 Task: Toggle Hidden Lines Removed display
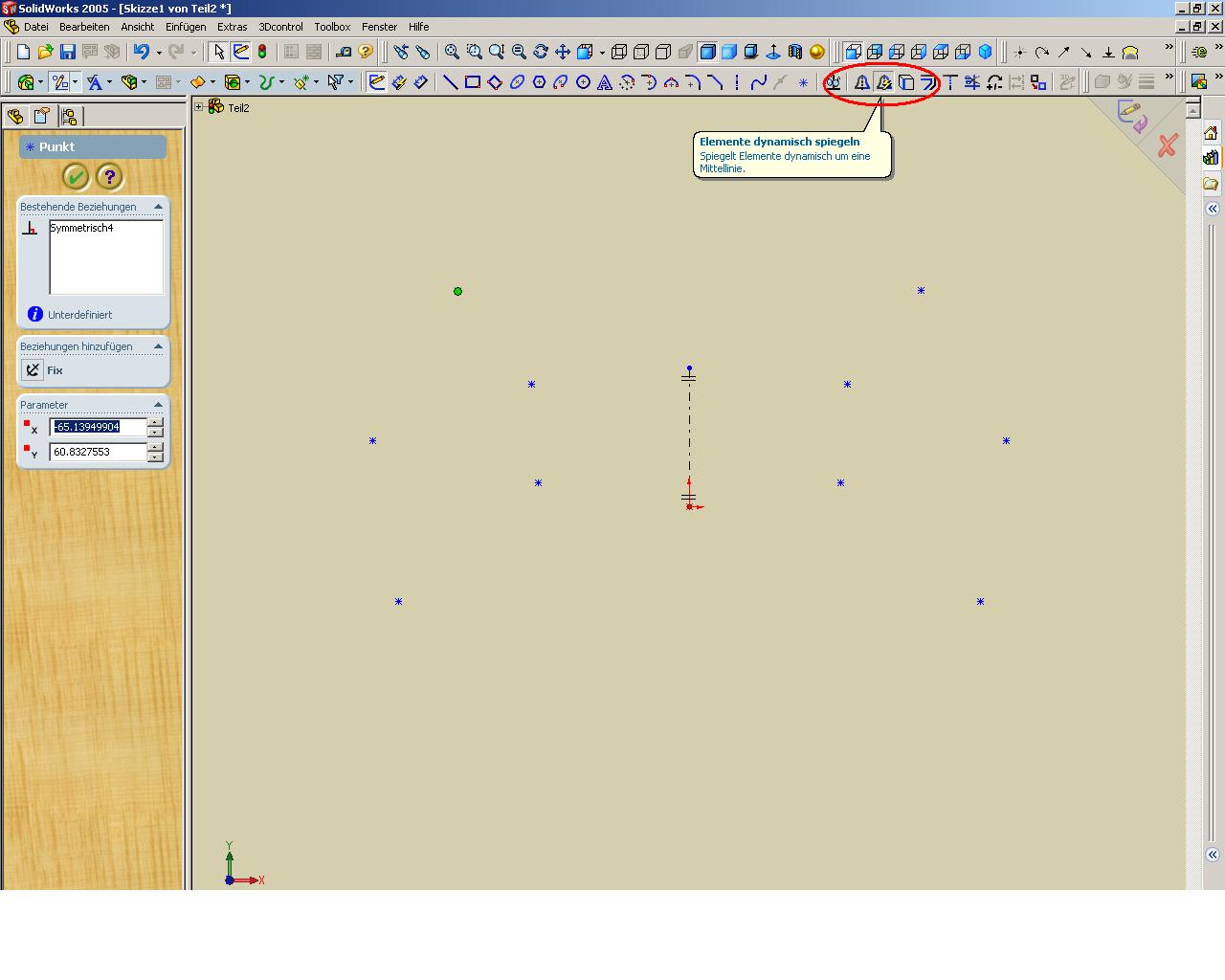click(663, 52)
